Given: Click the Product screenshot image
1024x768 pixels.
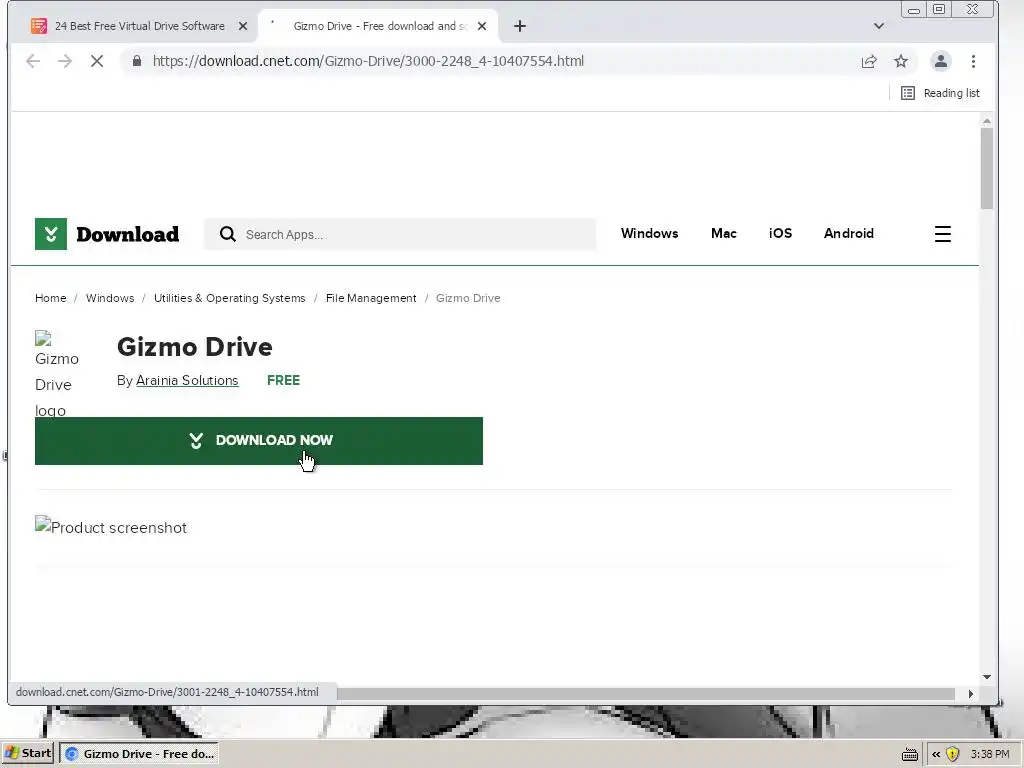Looking at the screenshot, I should [x=111, y=526].
